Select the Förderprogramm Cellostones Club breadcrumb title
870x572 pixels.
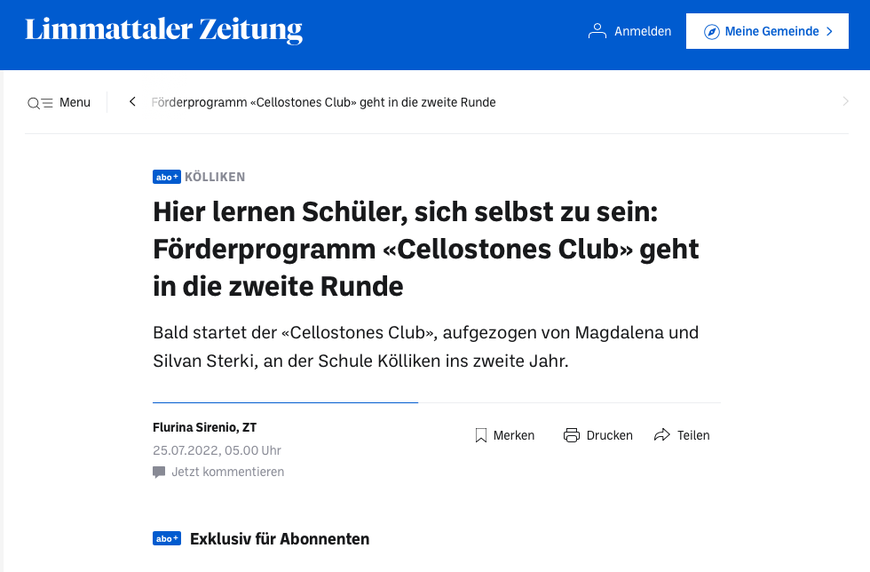[323, 103]
